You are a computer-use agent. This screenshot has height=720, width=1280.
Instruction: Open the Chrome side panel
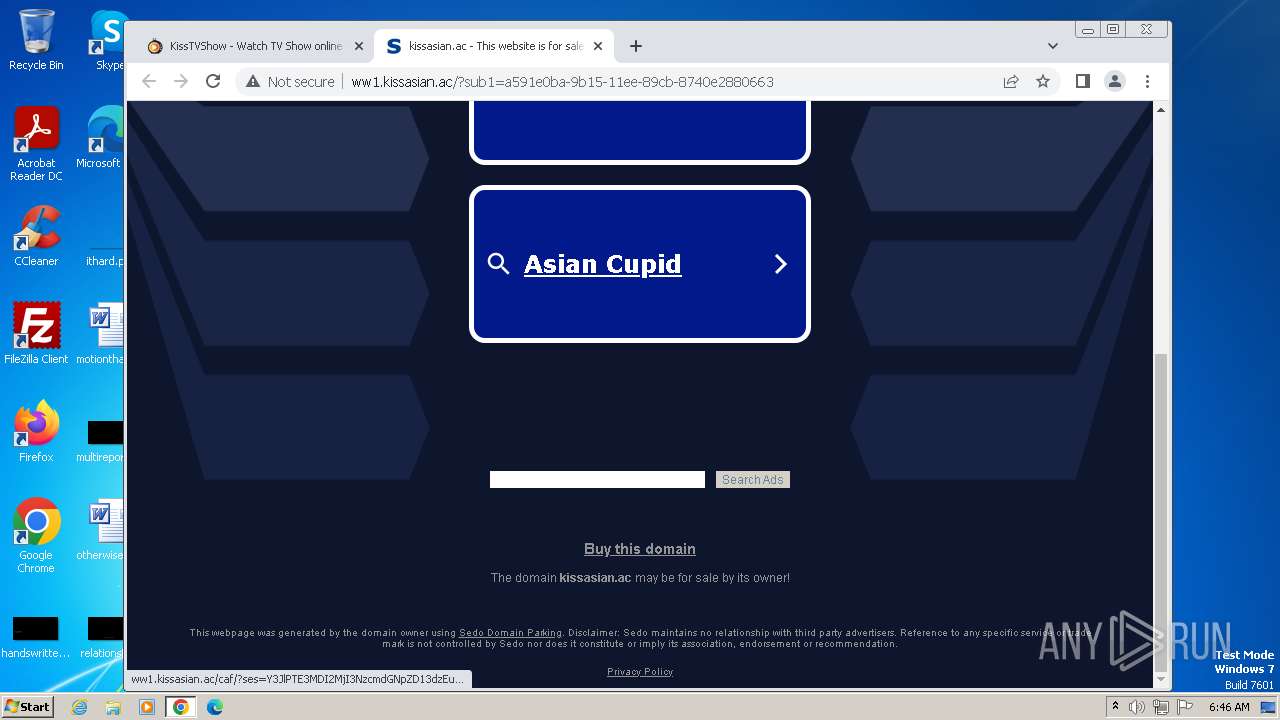pos(1082,81)
